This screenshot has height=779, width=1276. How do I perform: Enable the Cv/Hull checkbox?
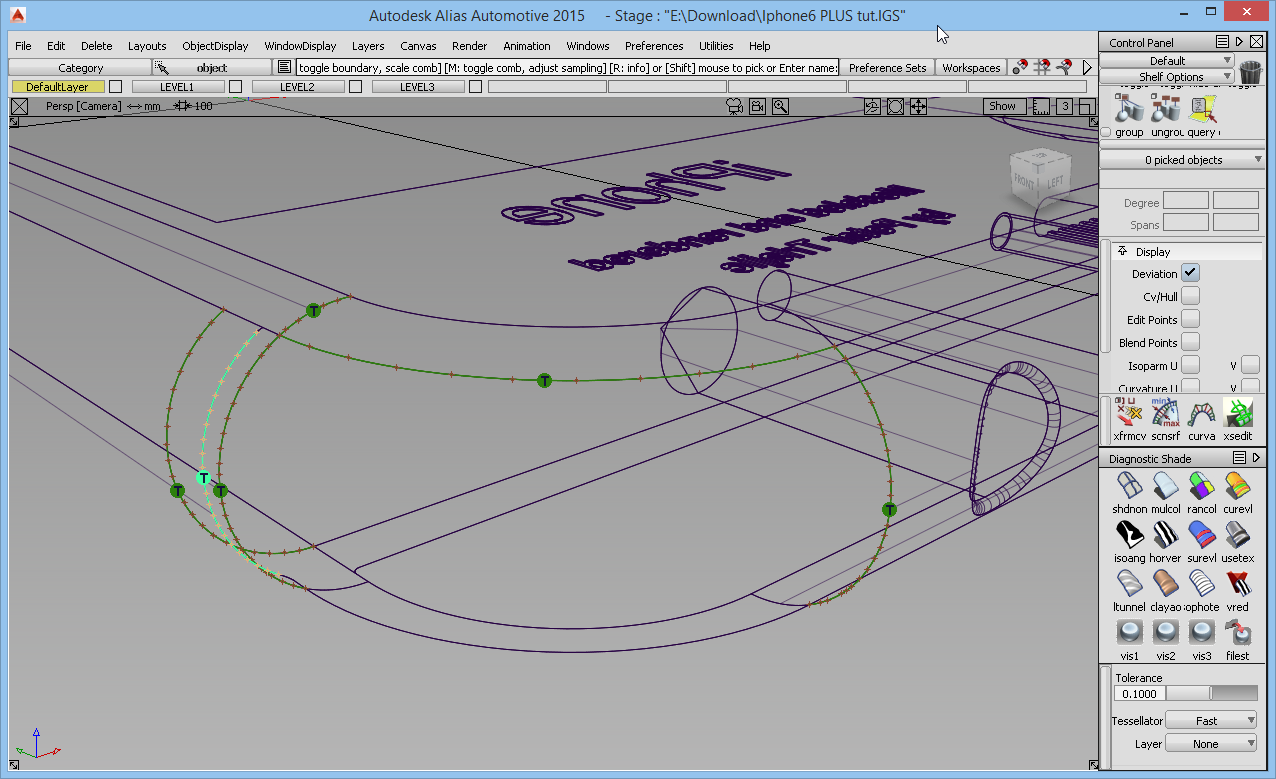pos(1190,296)
